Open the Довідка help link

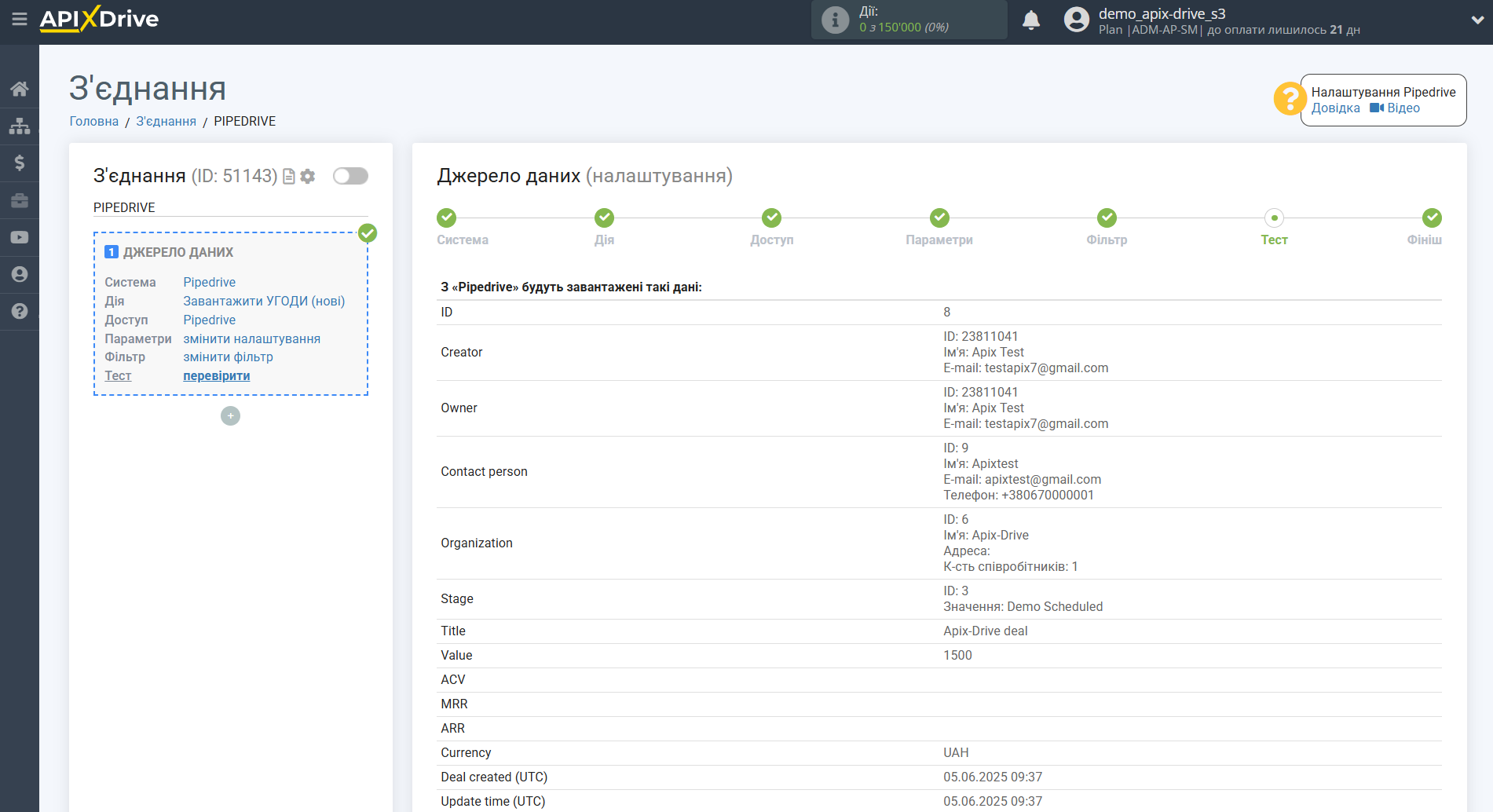1336,108
